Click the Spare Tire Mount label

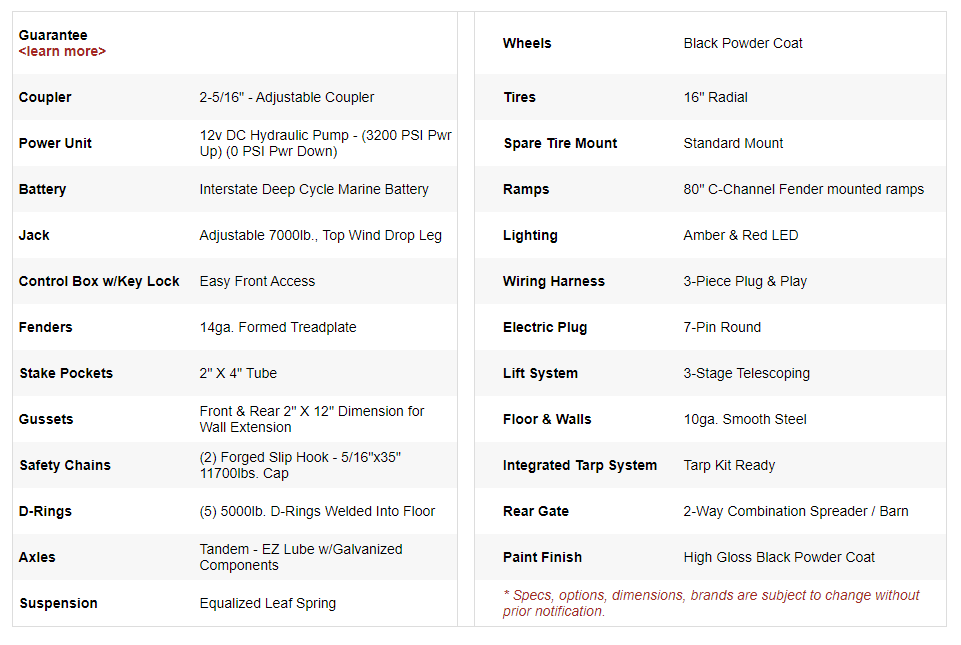(560, 143)
